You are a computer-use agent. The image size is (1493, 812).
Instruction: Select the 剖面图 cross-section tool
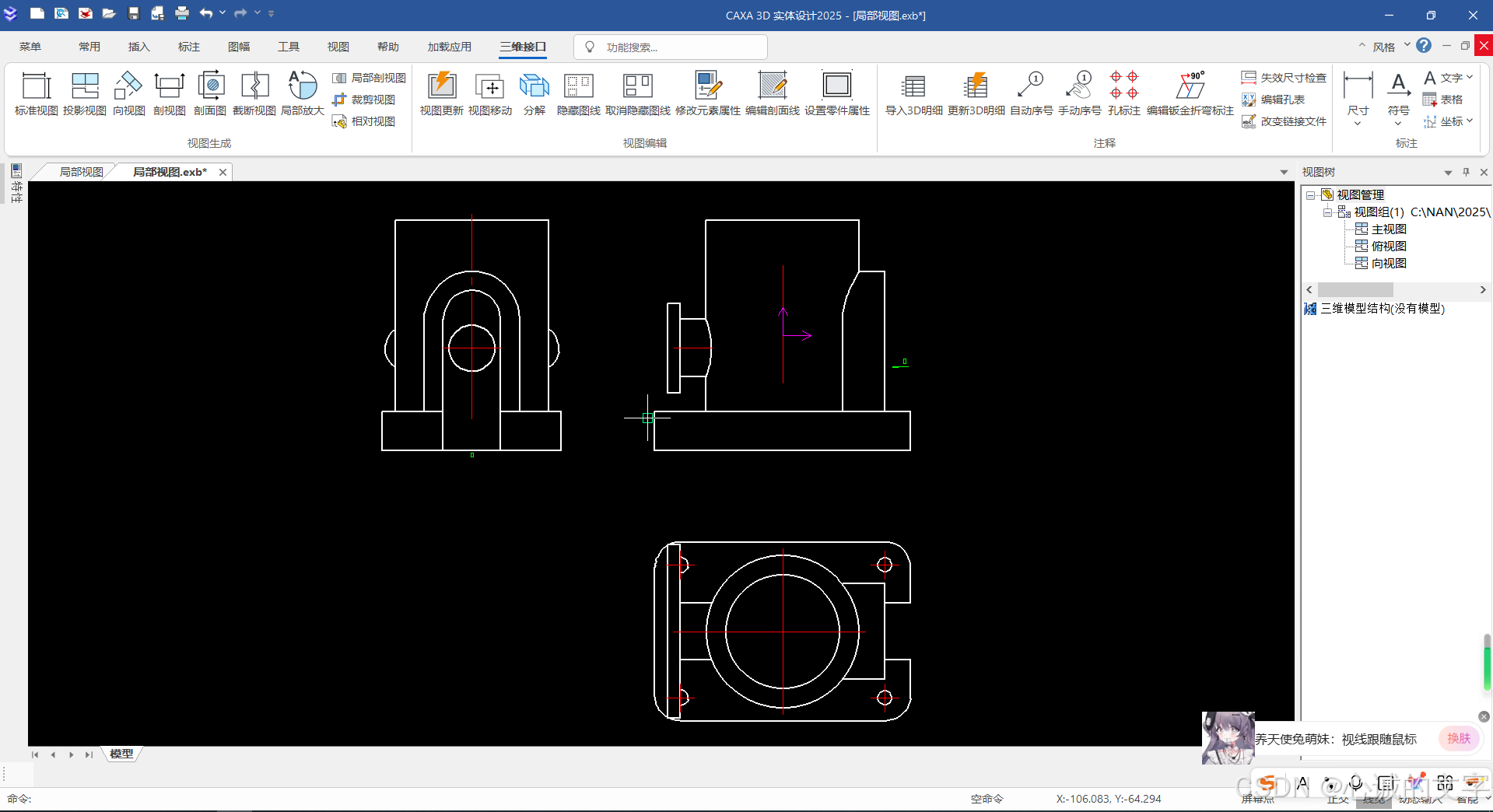click(x=210, y=94)
